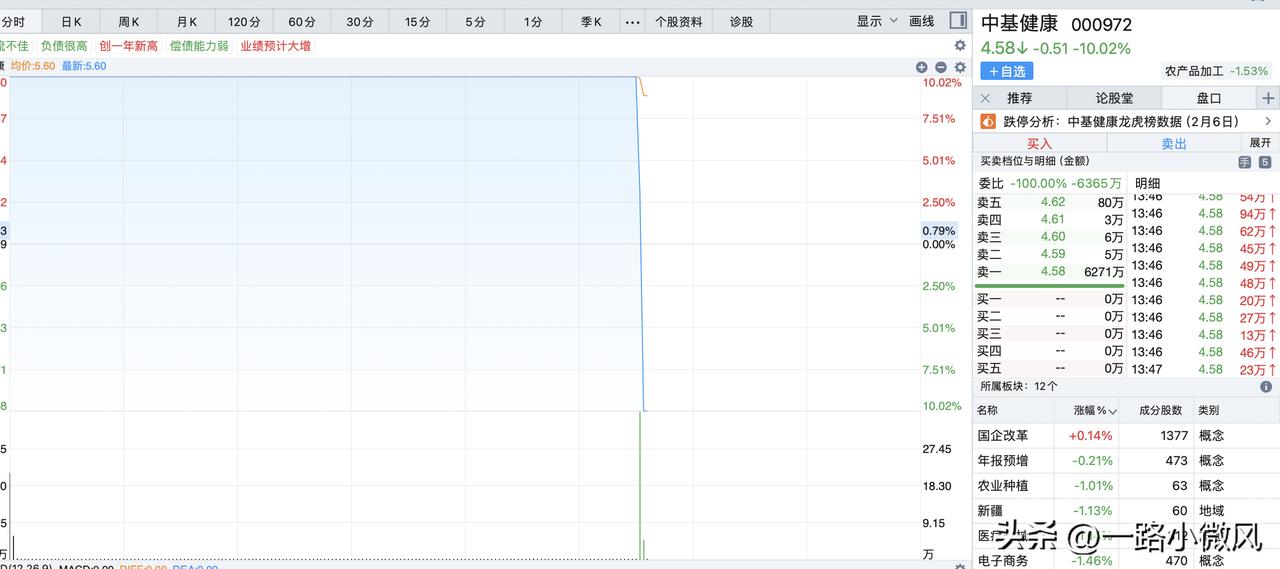
Task: Click the 偿债能力弱 tag
Action: (x=199, y=46)
